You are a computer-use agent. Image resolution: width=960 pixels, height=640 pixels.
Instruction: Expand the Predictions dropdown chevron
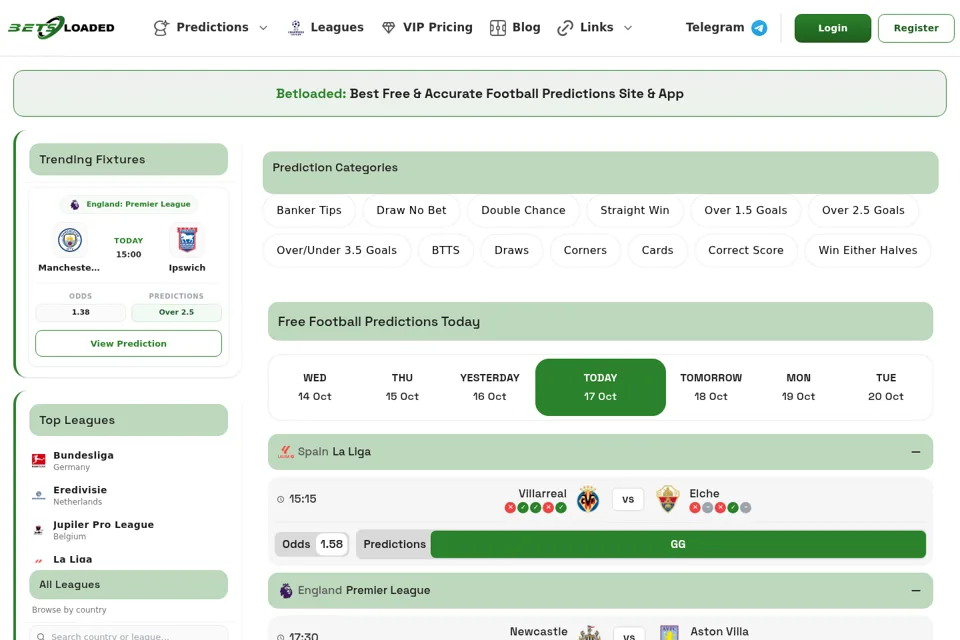coord(264,28)
